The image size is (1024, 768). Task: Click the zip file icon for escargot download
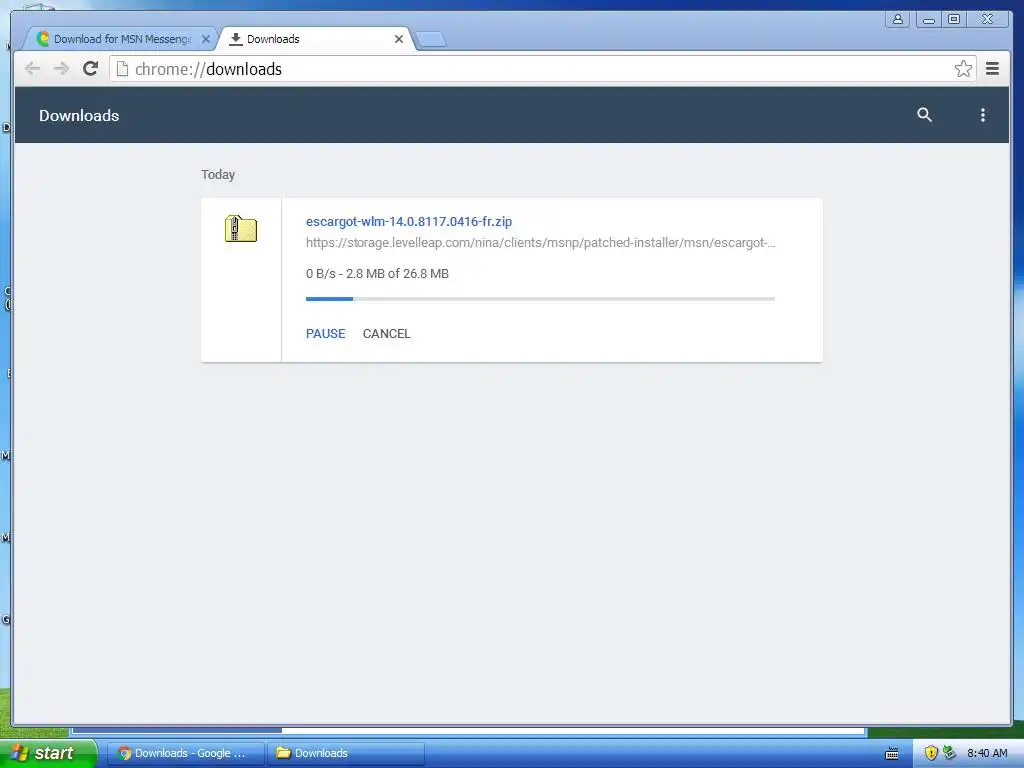[x=241, y=229]
